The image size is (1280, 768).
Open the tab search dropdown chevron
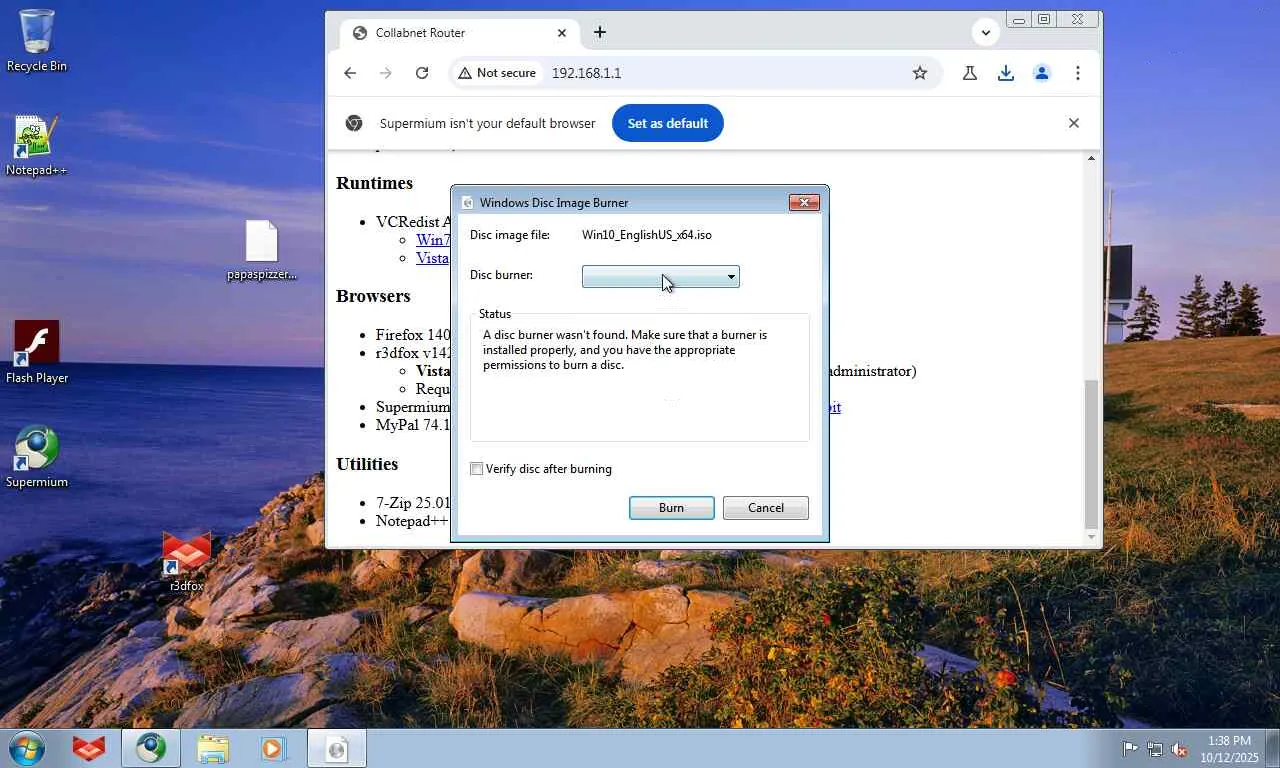pos(986,32)
